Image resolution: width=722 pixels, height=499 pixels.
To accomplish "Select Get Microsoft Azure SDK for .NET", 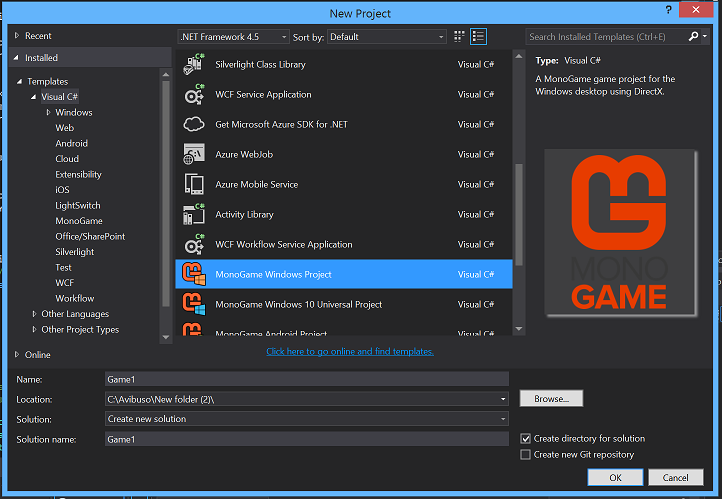I will 344,124.
